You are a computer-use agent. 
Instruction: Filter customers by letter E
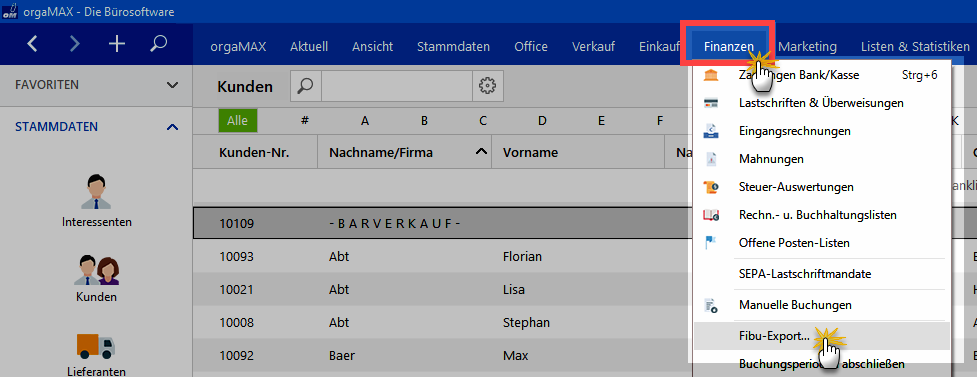pyautogui.click(x=601, y=121)
